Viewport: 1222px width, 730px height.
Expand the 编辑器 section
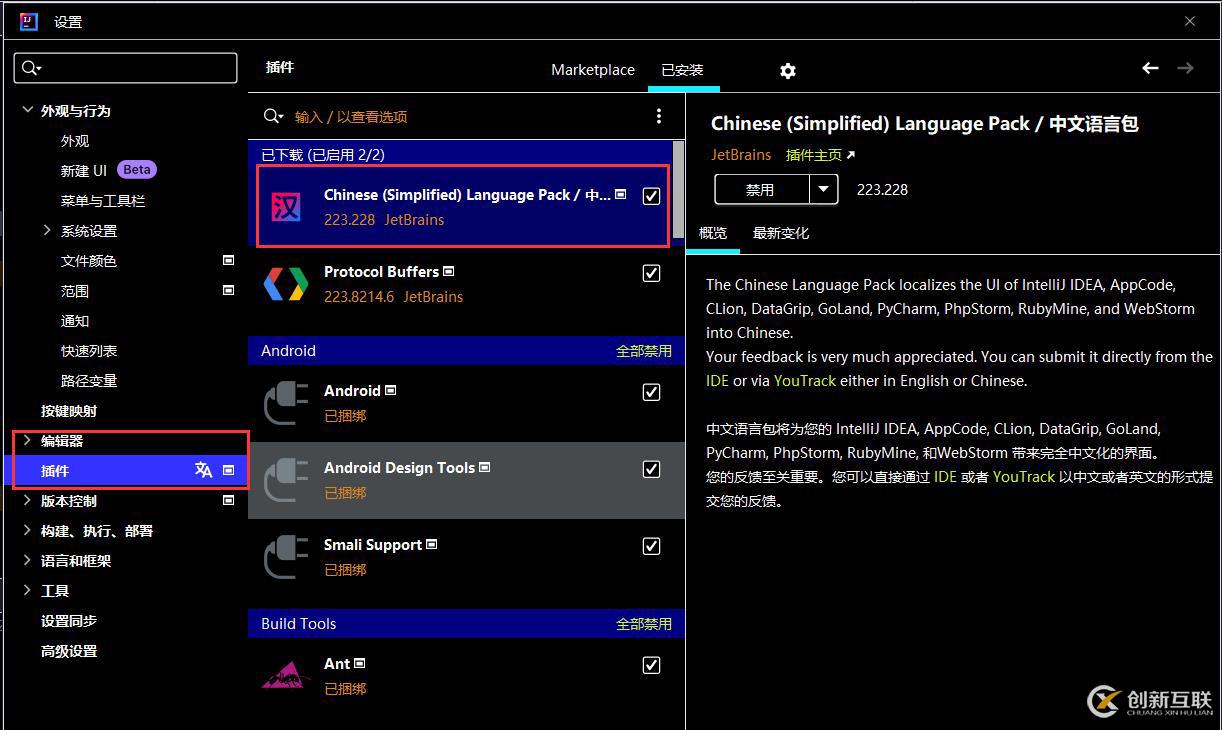[x=27, y=440]
